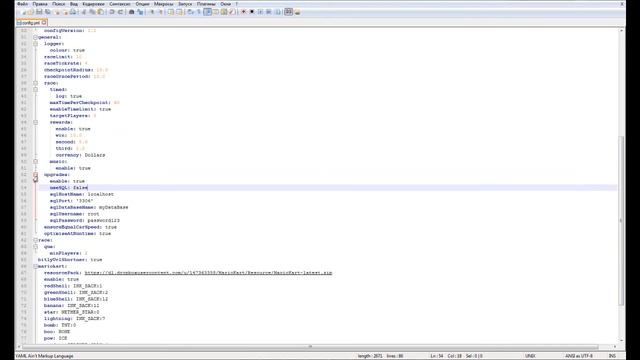Collapse the top-level general: block
This screenshot has width=640, height=360.
(x=35, y=37)
